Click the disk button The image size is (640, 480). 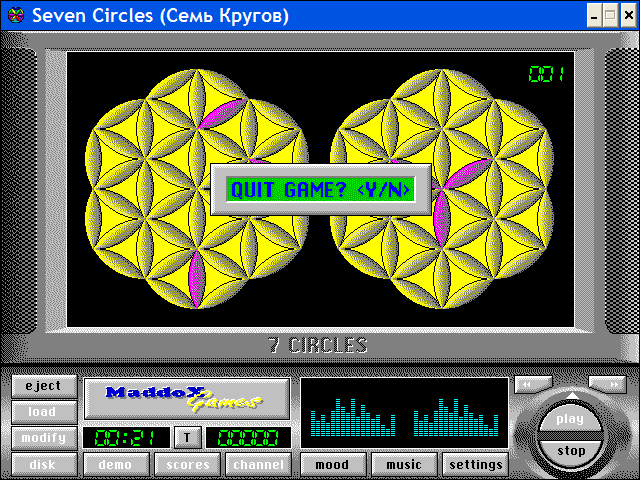(44, 464)
